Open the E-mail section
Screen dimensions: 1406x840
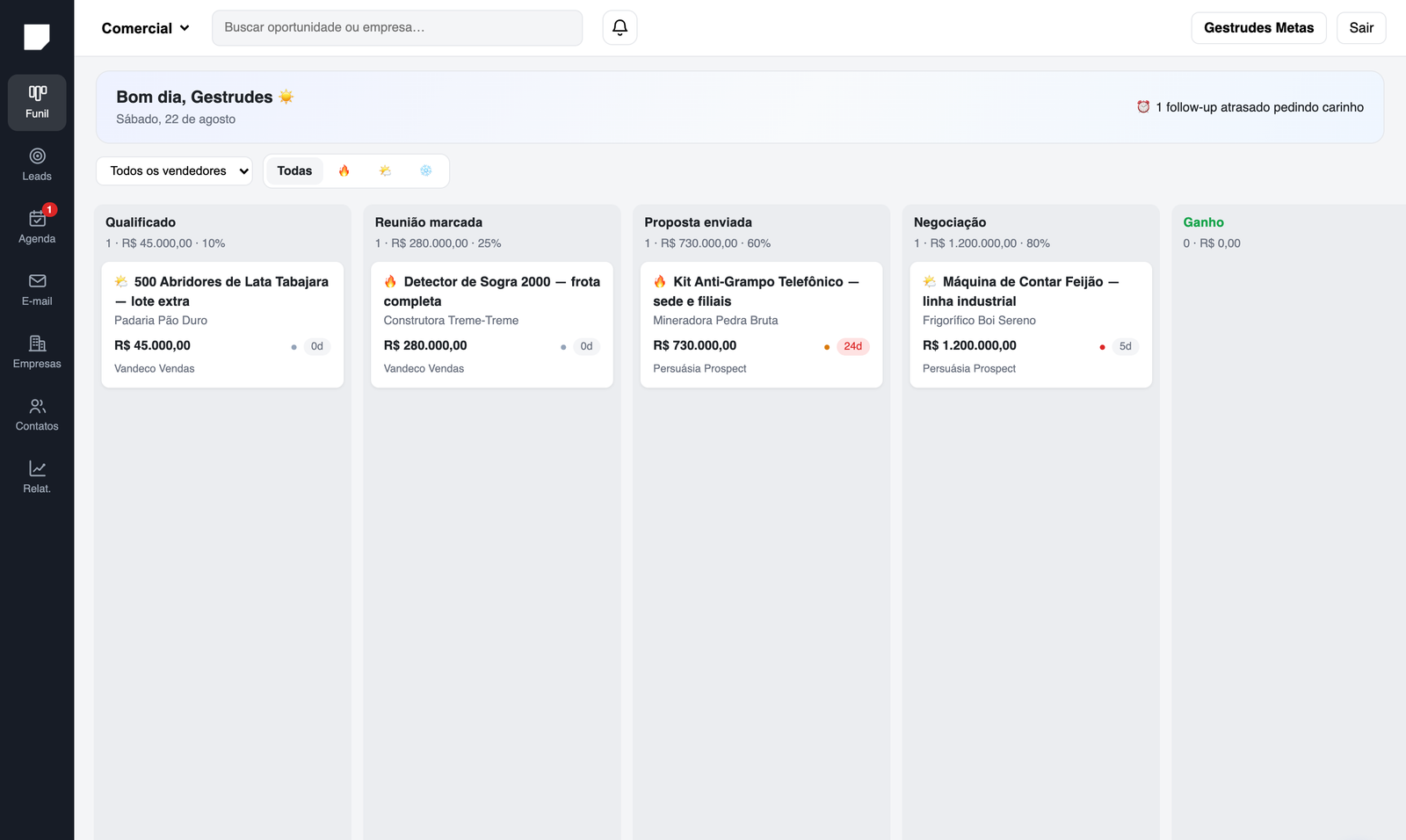click(37, 290)
